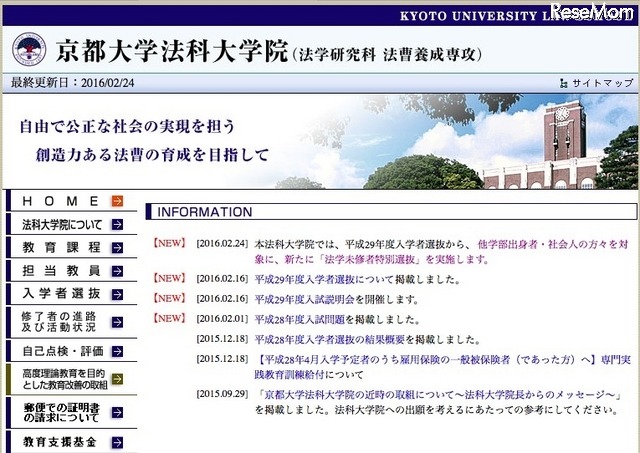This screenshot has width=640, height=453.
Task: Open the サイトマップ link
Action: click(602, 83)
